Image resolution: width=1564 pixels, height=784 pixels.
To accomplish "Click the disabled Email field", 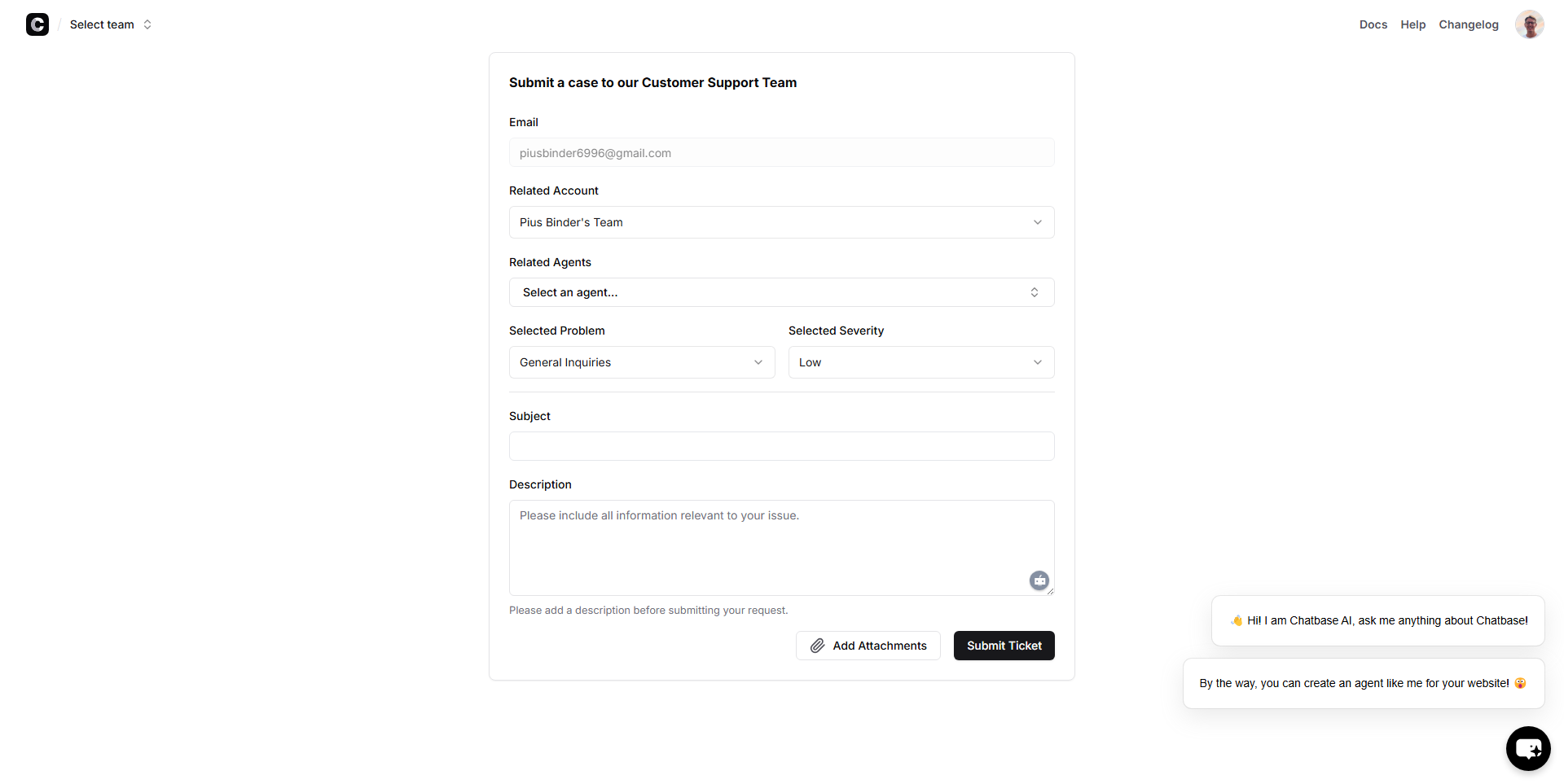I will pos(781,153).
